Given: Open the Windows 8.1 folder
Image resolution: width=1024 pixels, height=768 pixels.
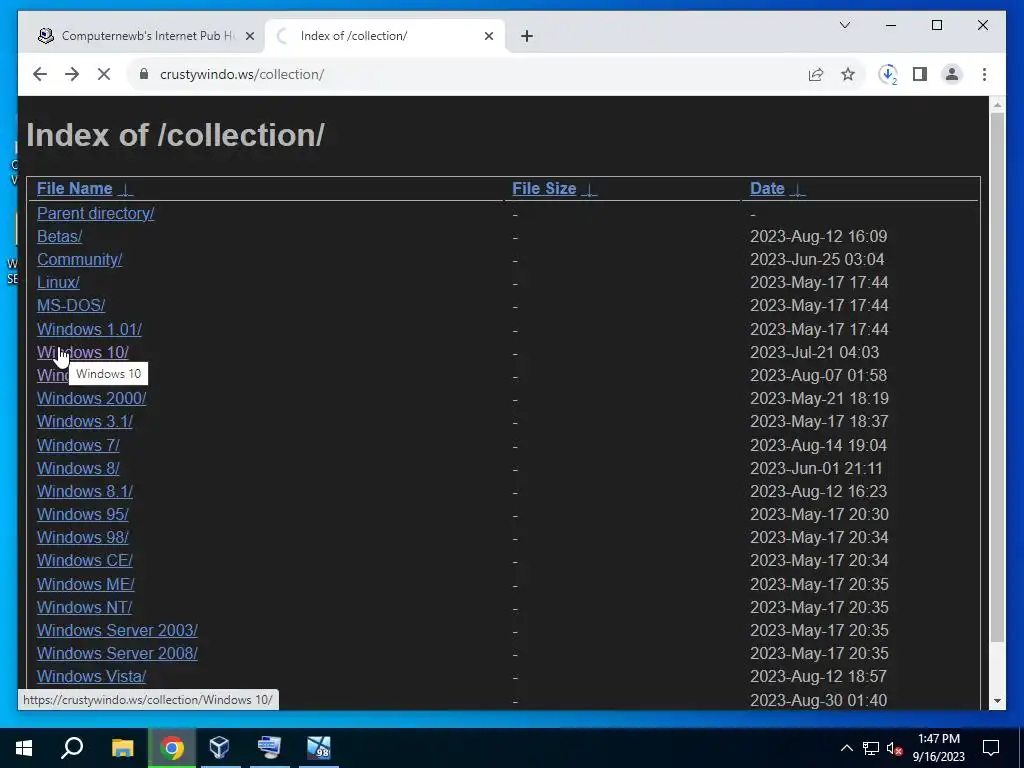Looking at the screenshot, I should pos(84,491).
